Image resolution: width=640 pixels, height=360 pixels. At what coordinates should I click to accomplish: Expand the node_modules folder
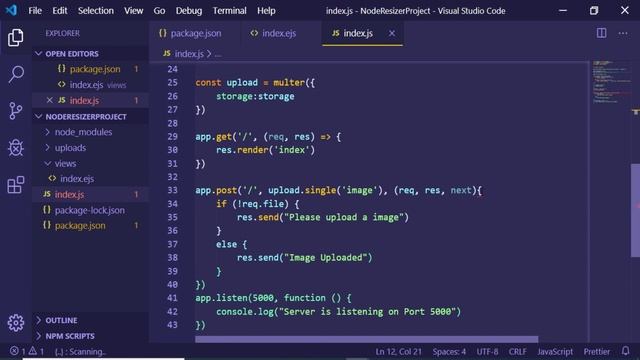coord(48,132)
